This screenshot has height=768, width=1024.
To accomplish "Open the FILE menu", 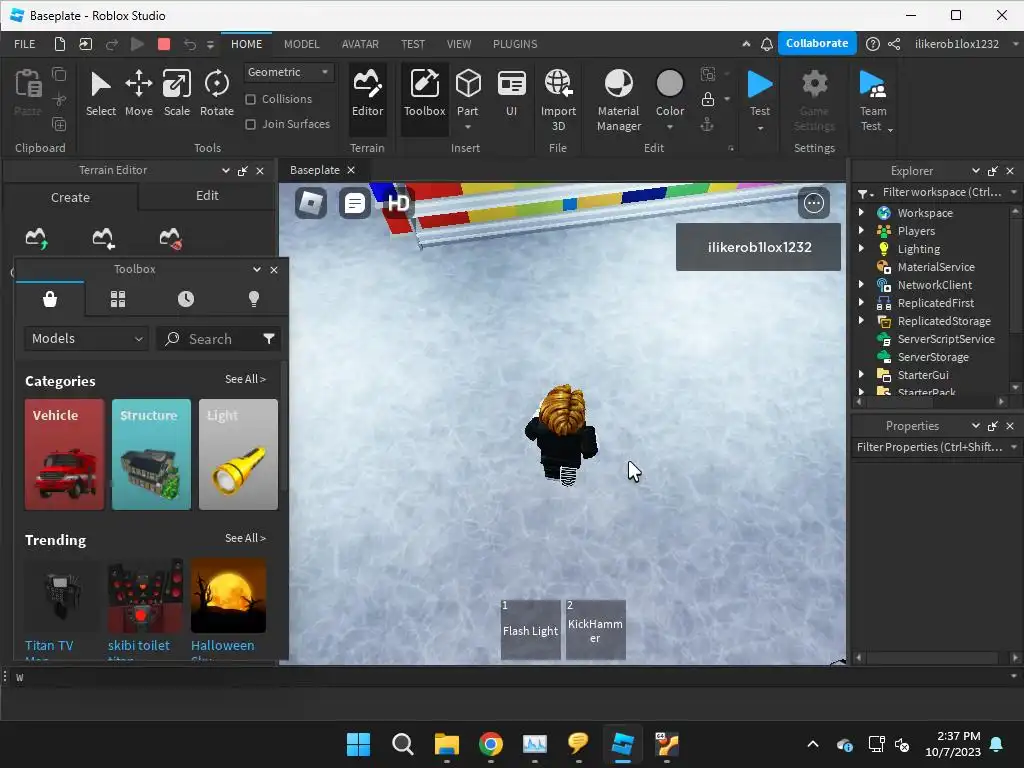I will coord(25,44).
